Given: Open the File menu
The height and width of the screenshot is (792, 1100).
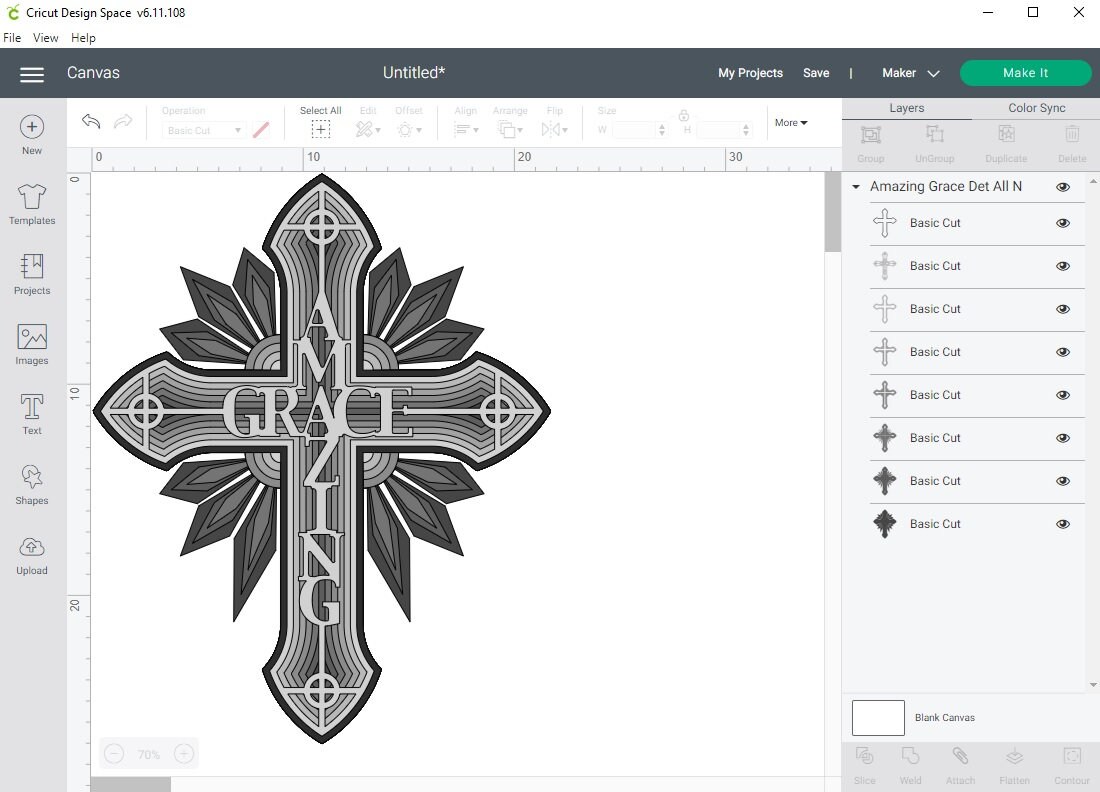Looking at the screenshot, I should tap(12, 37).
